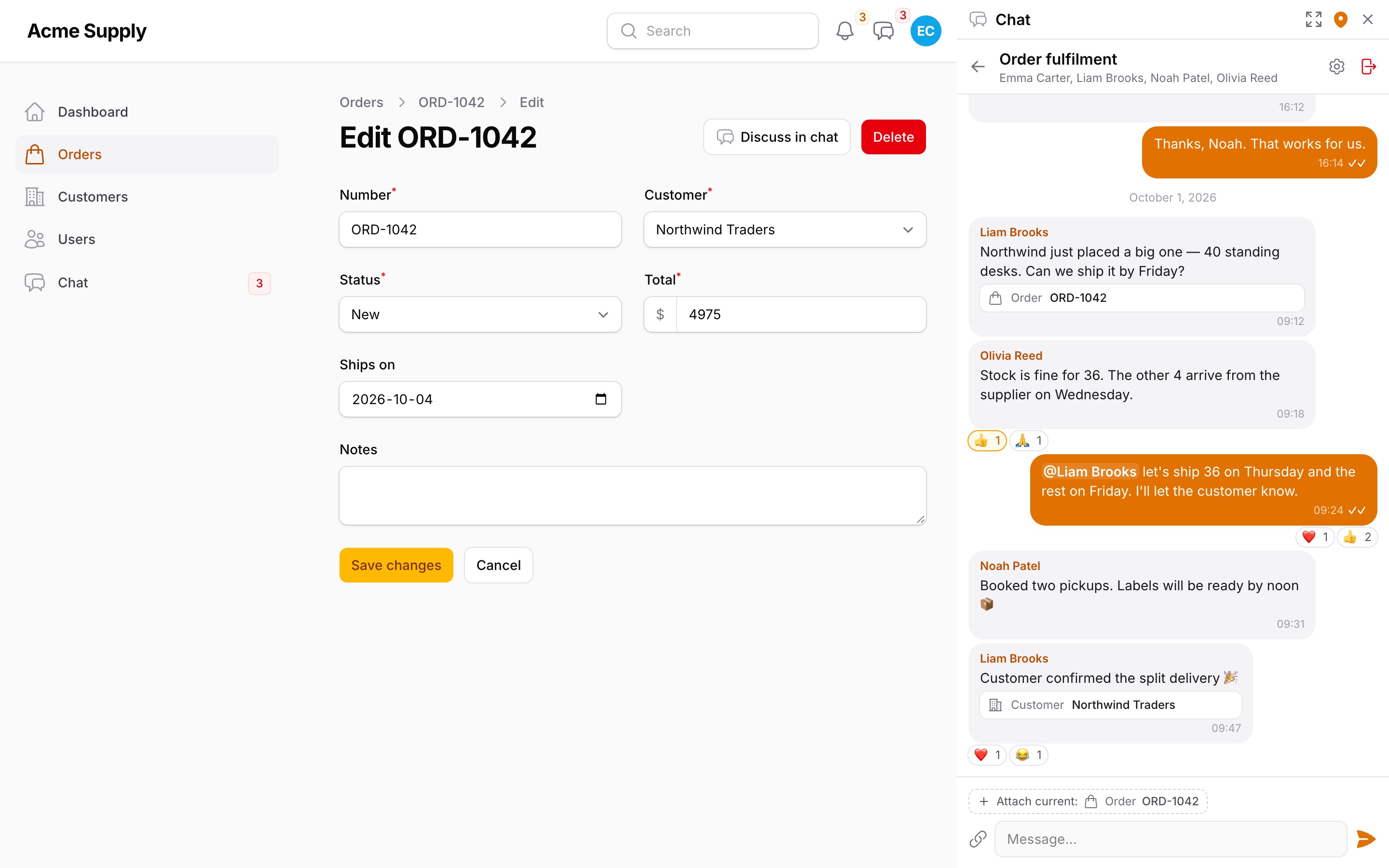Click the ORD-1042 breadcrumb link
1389x868 pixels.
pos(451,102)
